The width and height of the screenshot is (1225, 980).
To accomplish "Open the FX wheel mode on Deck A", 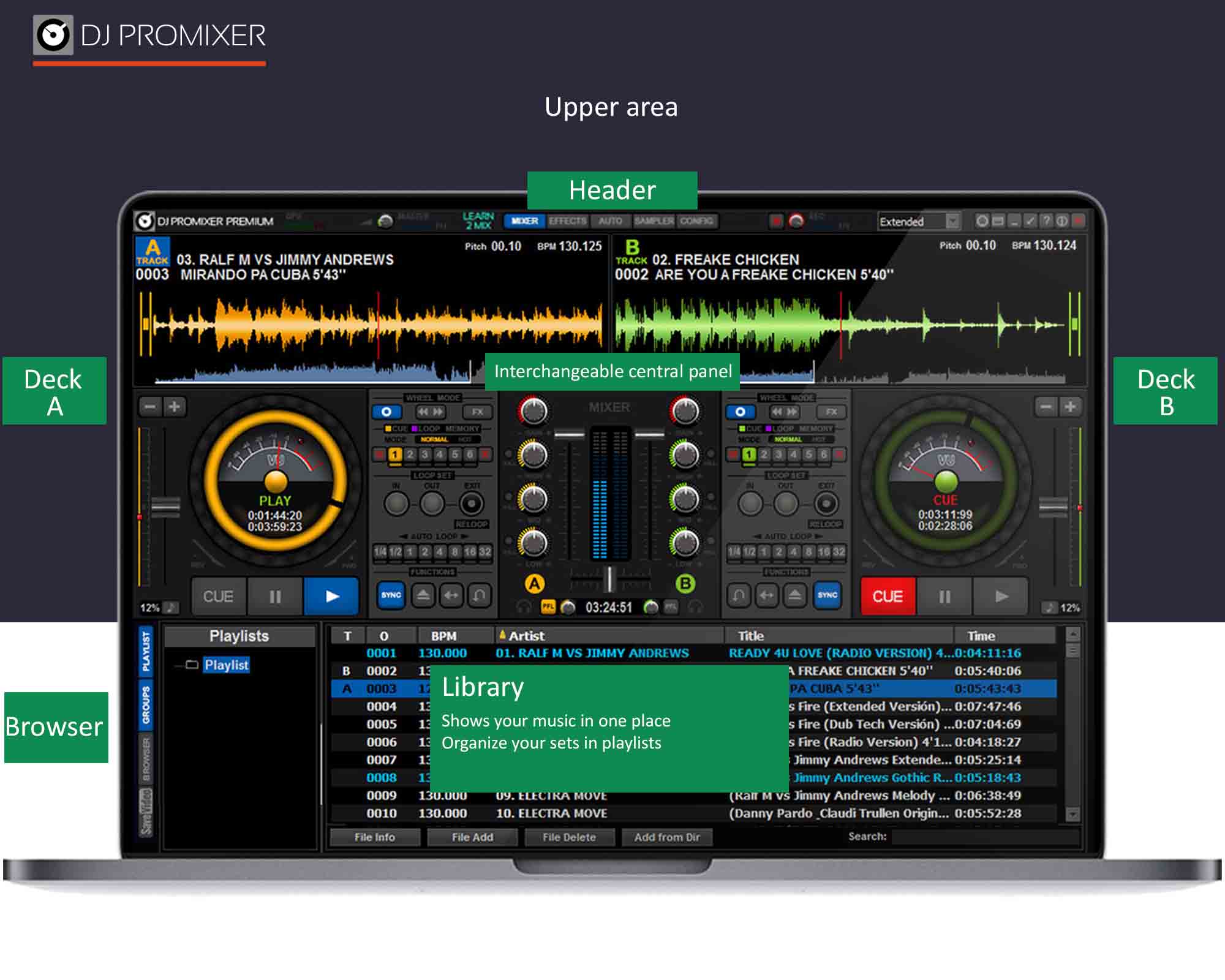I will (477, 412).
